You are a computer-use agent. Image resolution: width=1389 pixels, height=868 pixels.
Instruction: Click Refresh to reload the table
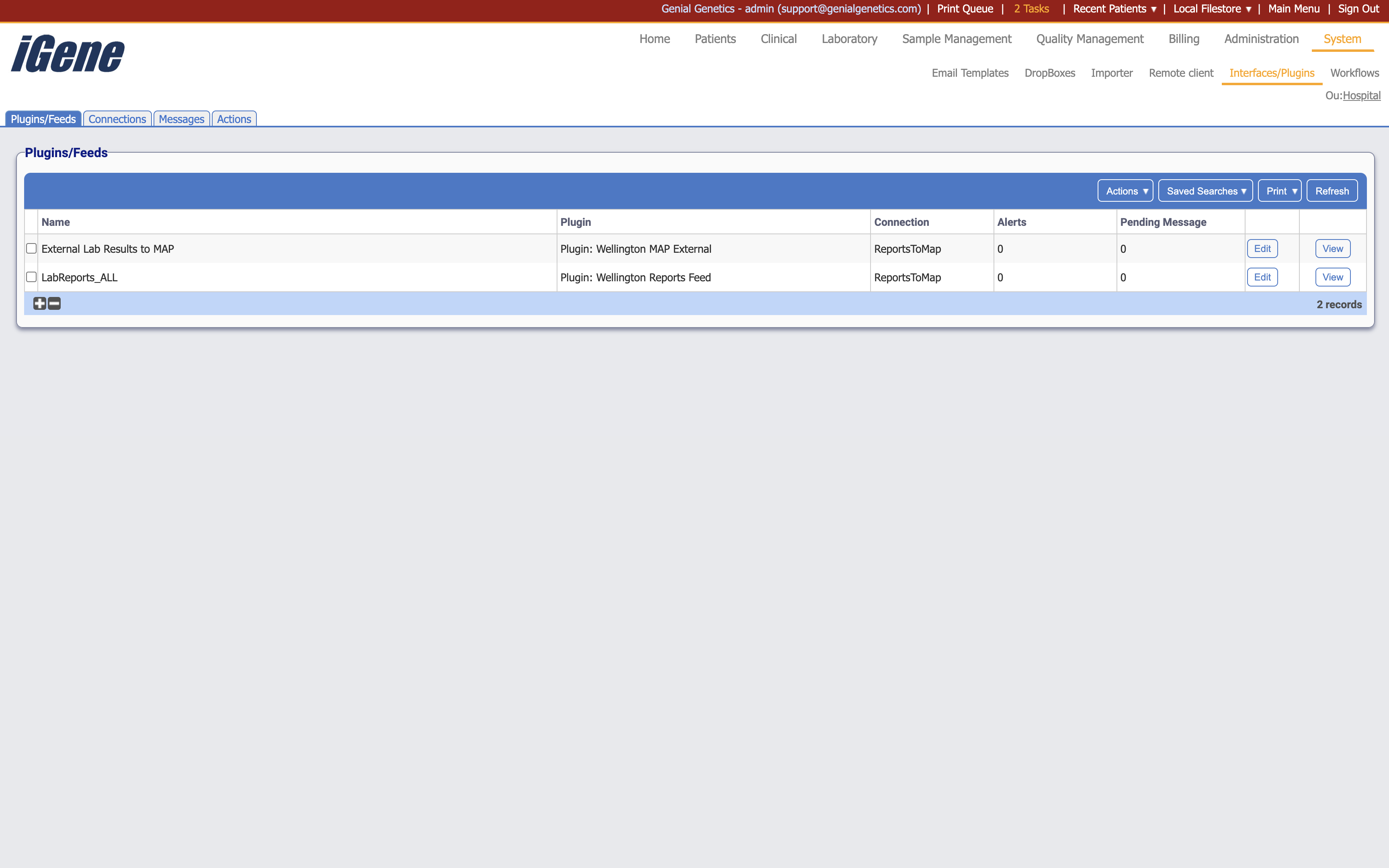coord(1332,190)
